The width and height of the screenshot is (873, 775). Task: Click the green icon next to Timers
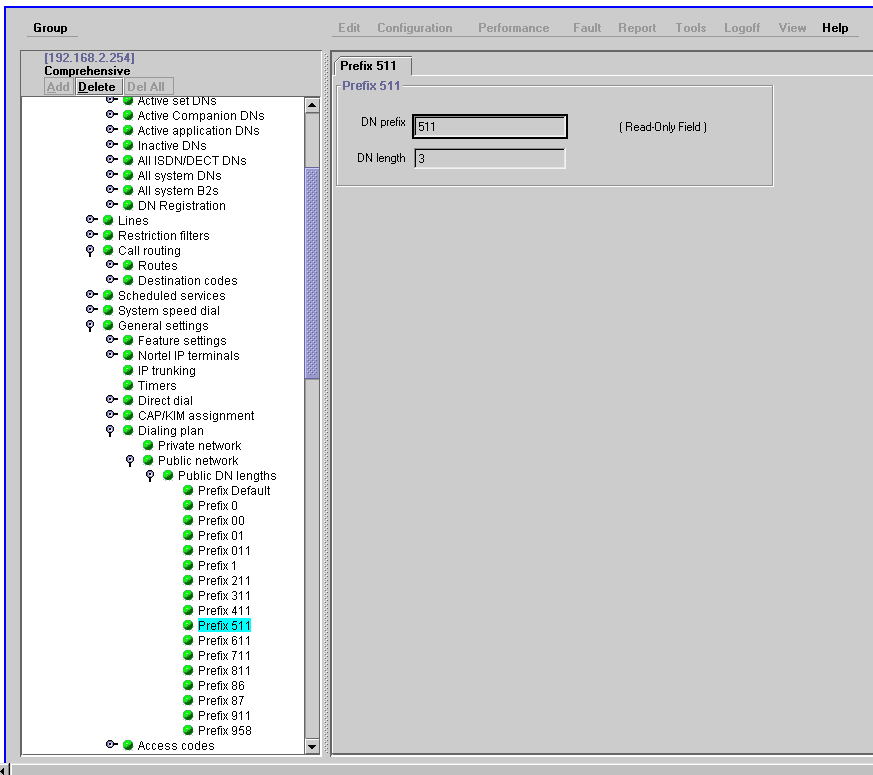[128, 386]
